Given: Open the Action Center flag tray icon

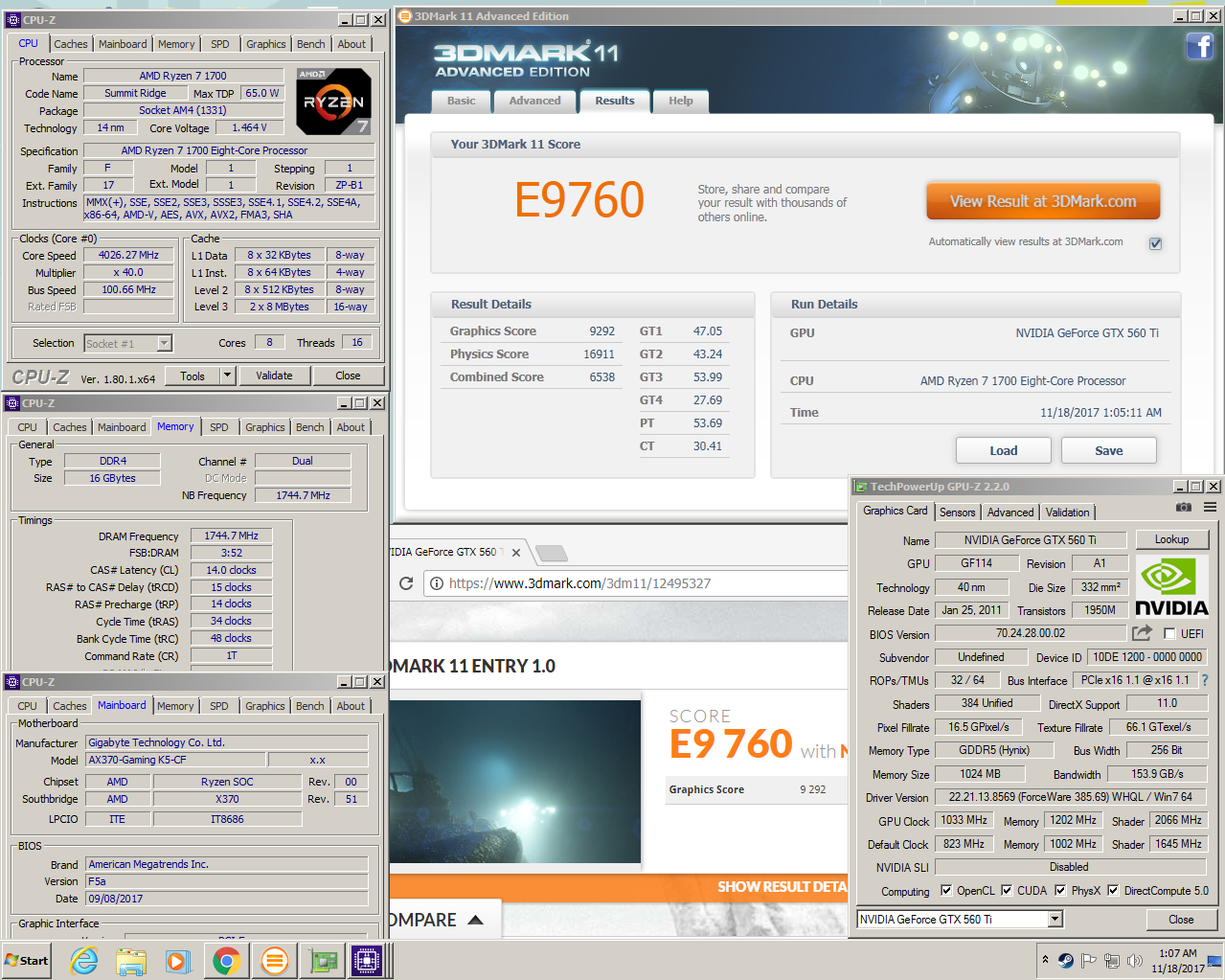Looking at the screenshot, I should [1089, 960].
